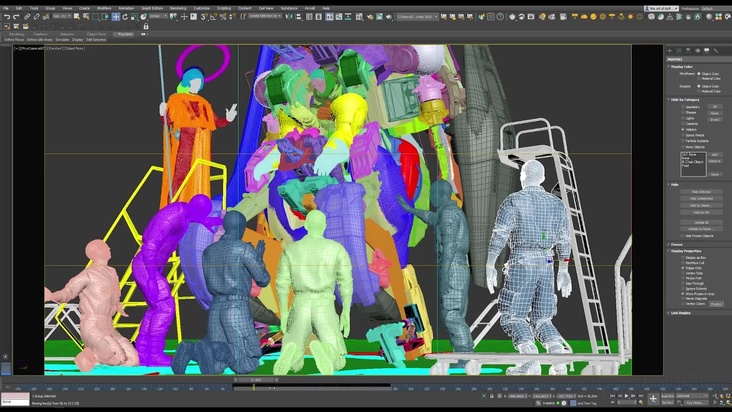This screenshot has height=412, width=732.
Task: Open the Arnold menu
Action: [x=310, y=8]
